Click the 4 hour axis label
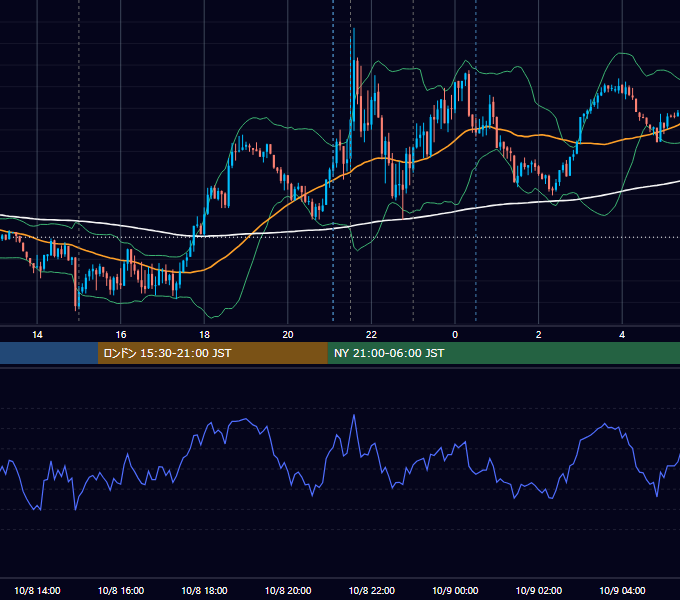 [622, 335]
